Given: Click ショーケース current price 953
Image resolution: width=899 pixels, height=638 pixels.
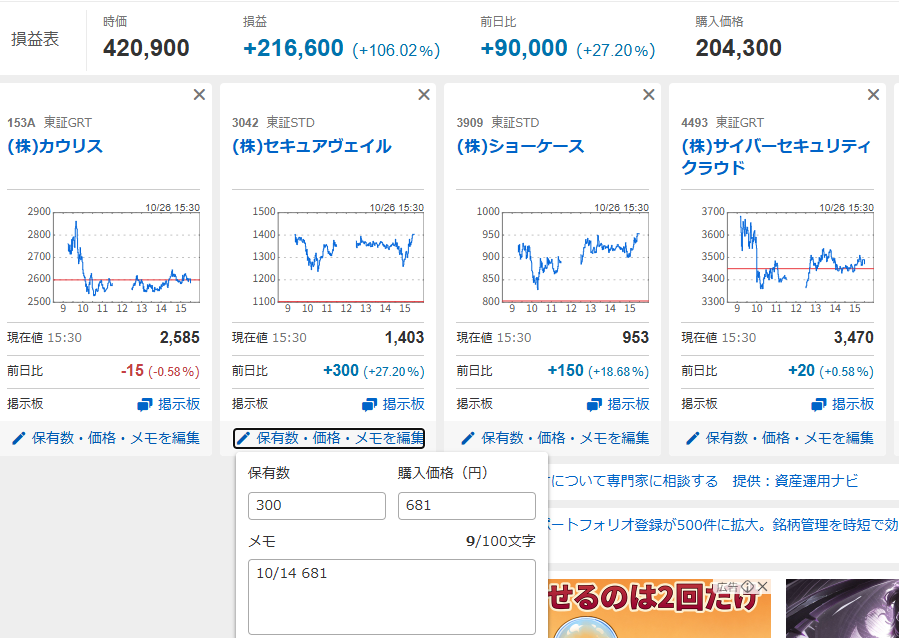Looking at the screenshot, I should [x=635, y=338].
